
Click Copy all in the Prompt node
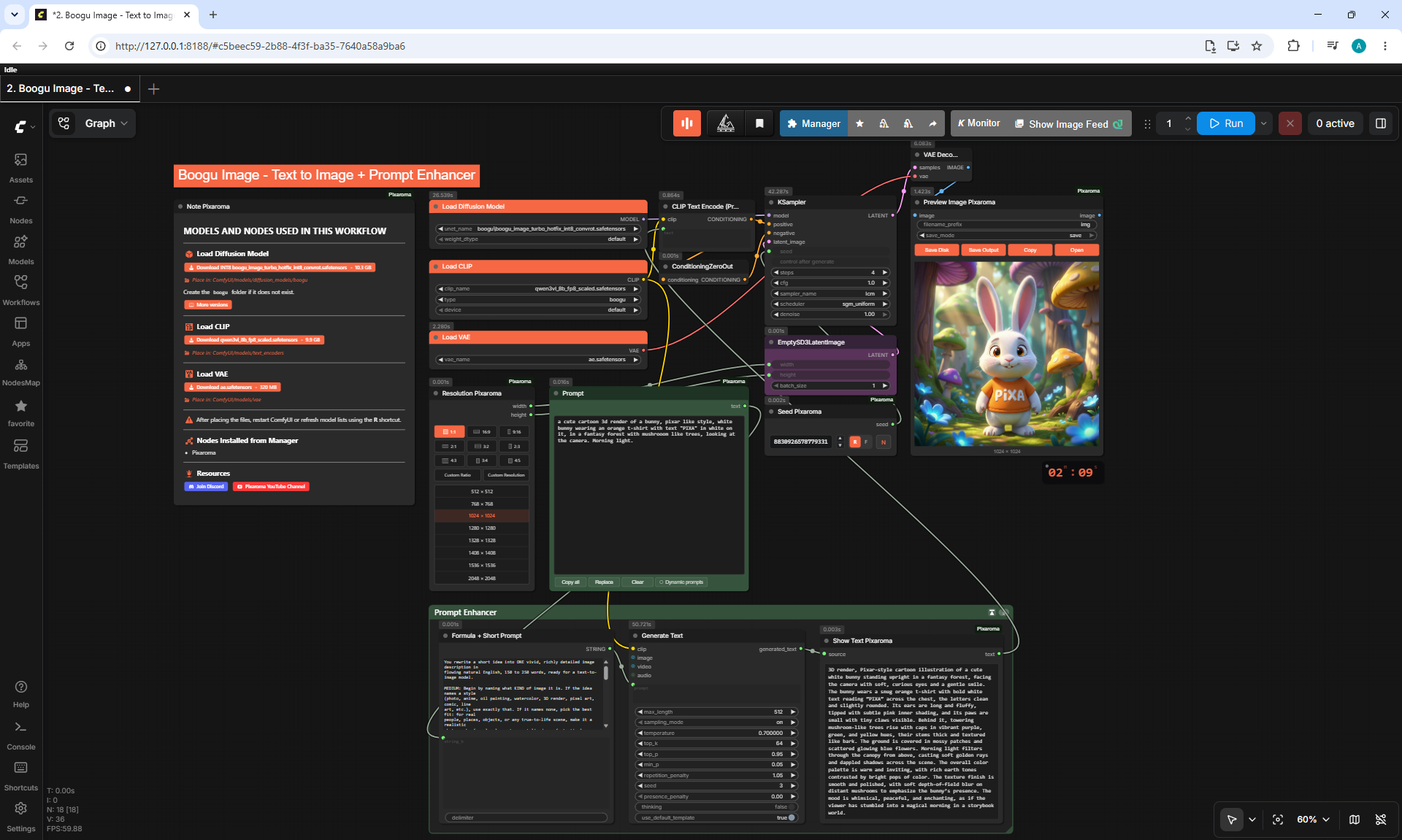pyautogui.click(x=570, y=582)
